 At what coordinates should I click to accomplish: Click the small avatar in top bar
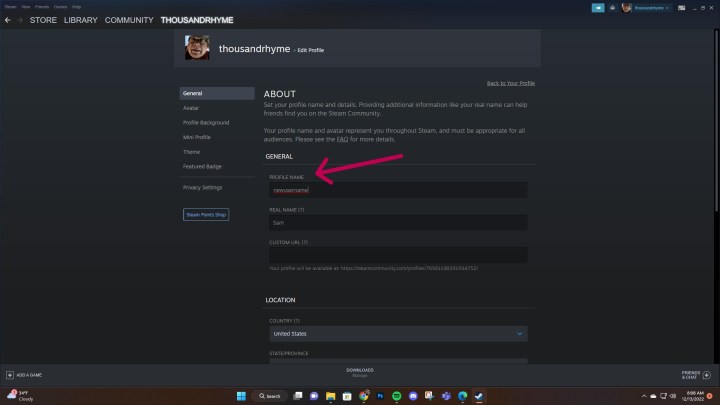click(x=626, y=8)
